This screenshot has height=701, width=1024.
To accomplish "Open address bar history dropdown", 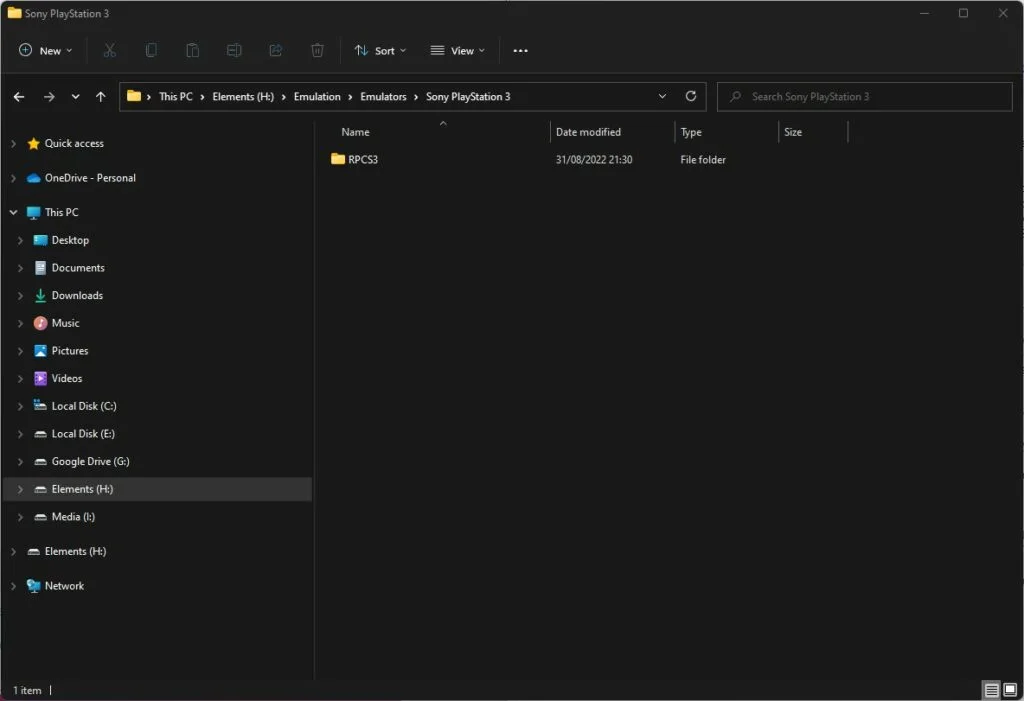I will pyautogui.click(x=662, y=96).
